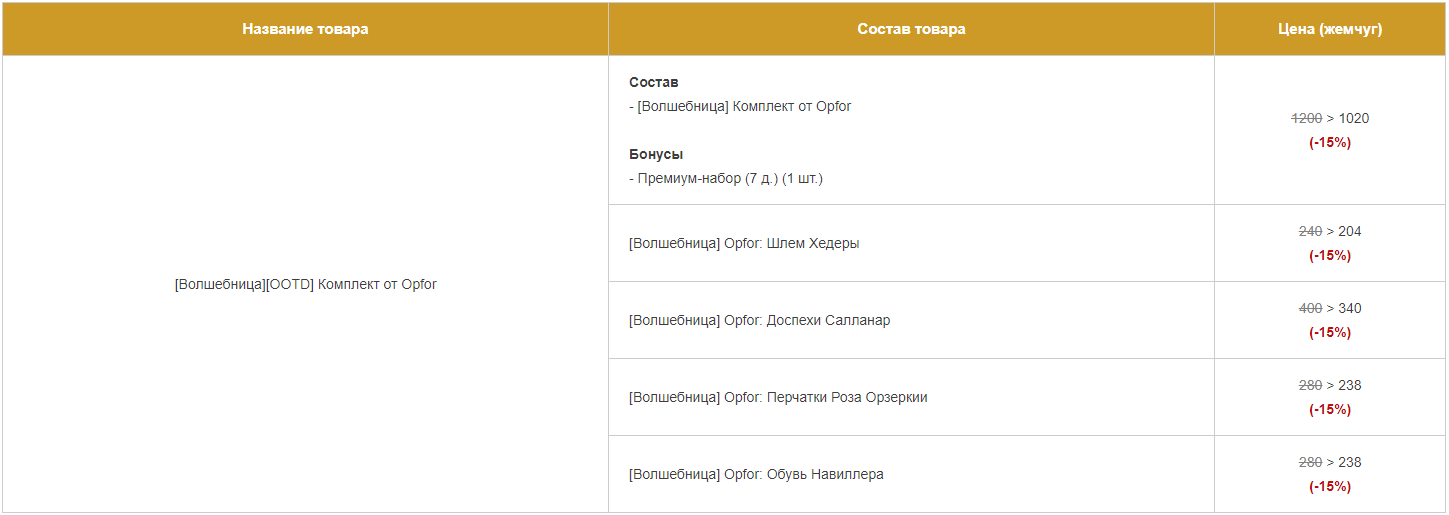Click red '(-15%)' discount under 1020 price
The width and height of the screenshot is (1449, 515).
tap(1330, 142)
